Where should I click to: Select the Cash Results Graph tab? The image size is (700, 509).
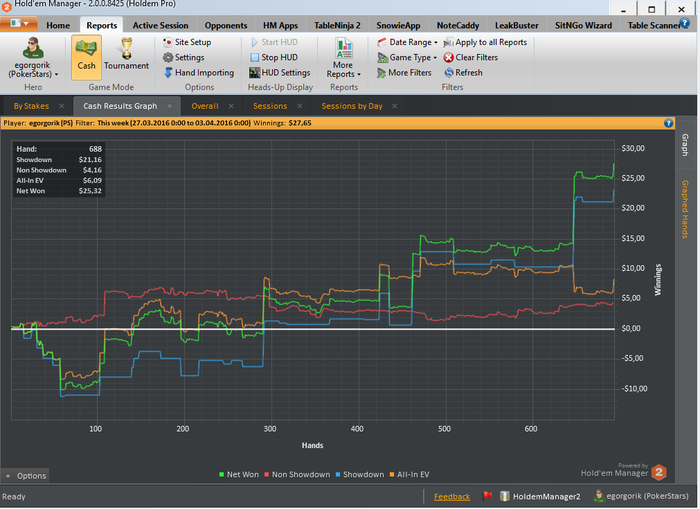(120, 106)
